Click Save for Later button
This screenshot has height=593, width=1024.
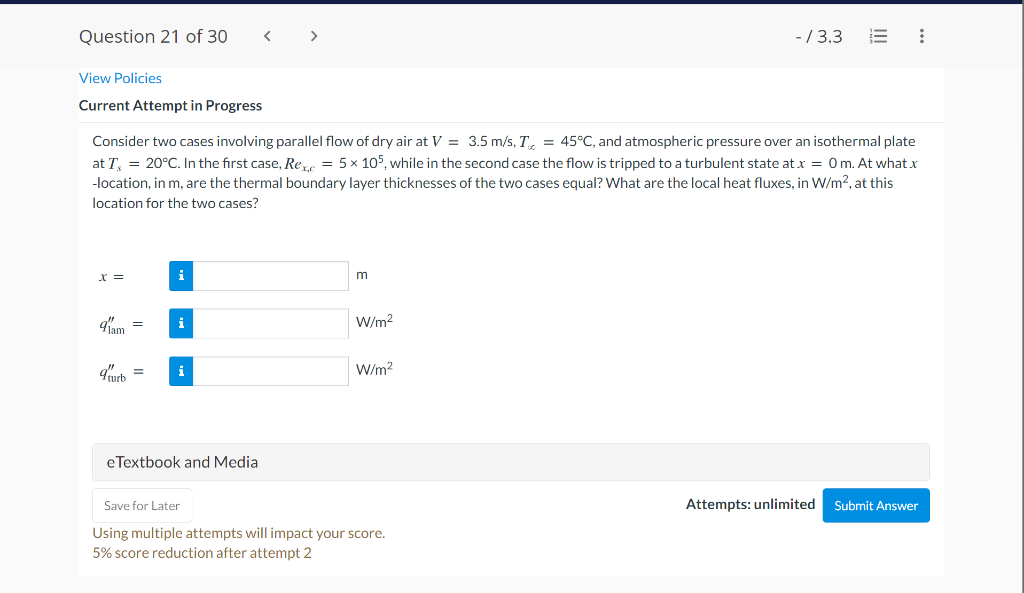[x=142, y=505]
